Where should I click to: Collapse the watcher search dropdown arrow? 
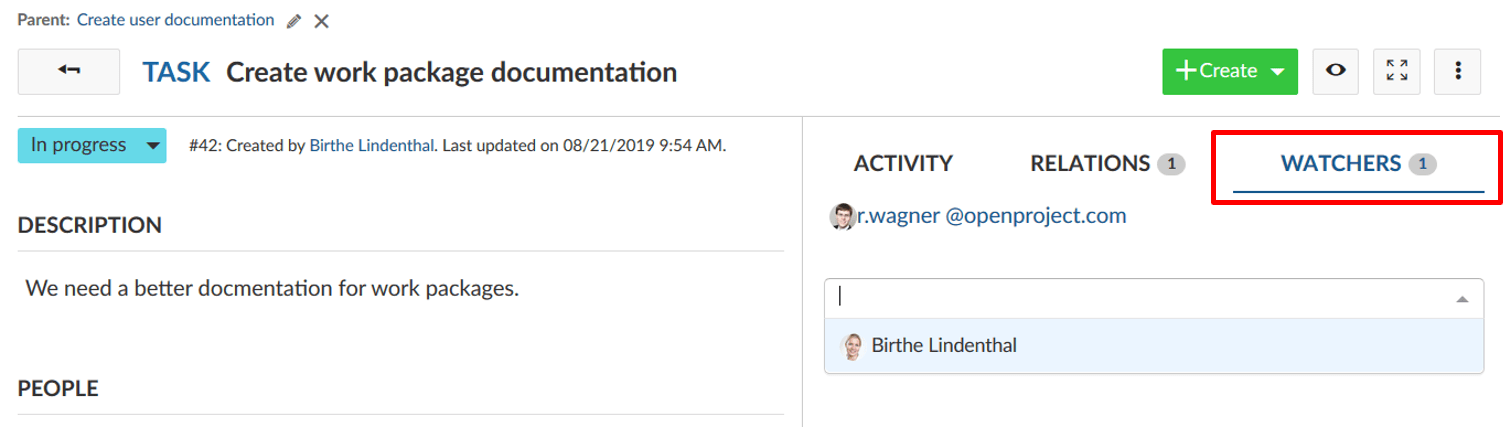(1462, 299)
